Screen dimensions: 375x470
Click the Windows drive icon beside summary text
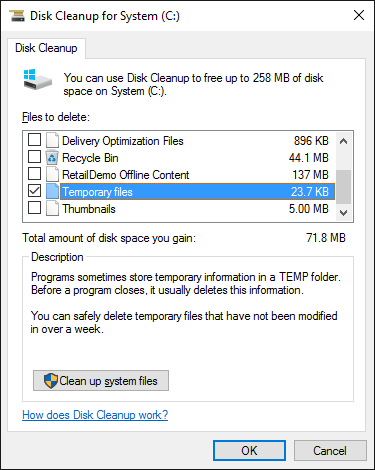point(38,79)
